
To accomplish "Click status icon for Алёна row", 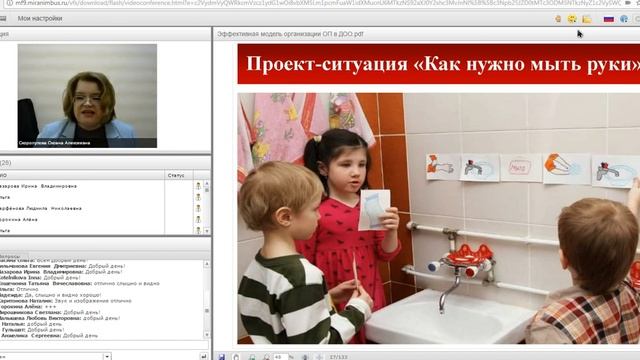I will tap(198, 220).
